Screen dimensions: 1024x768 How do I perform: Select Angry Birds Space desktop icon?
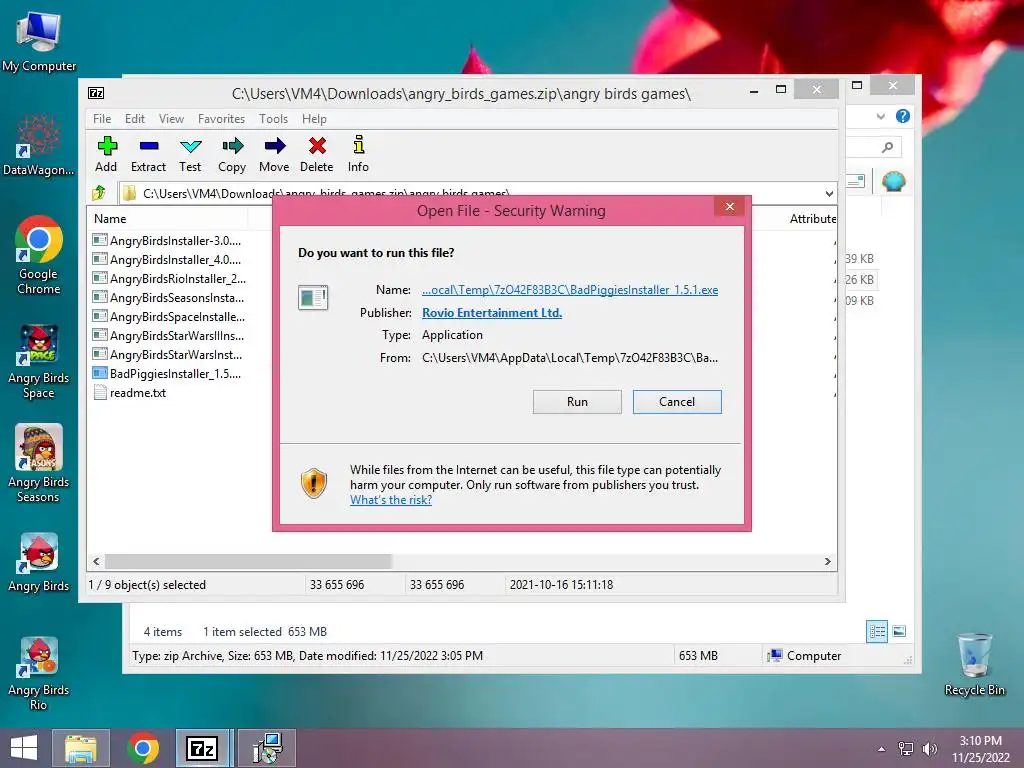pos(39,361)
